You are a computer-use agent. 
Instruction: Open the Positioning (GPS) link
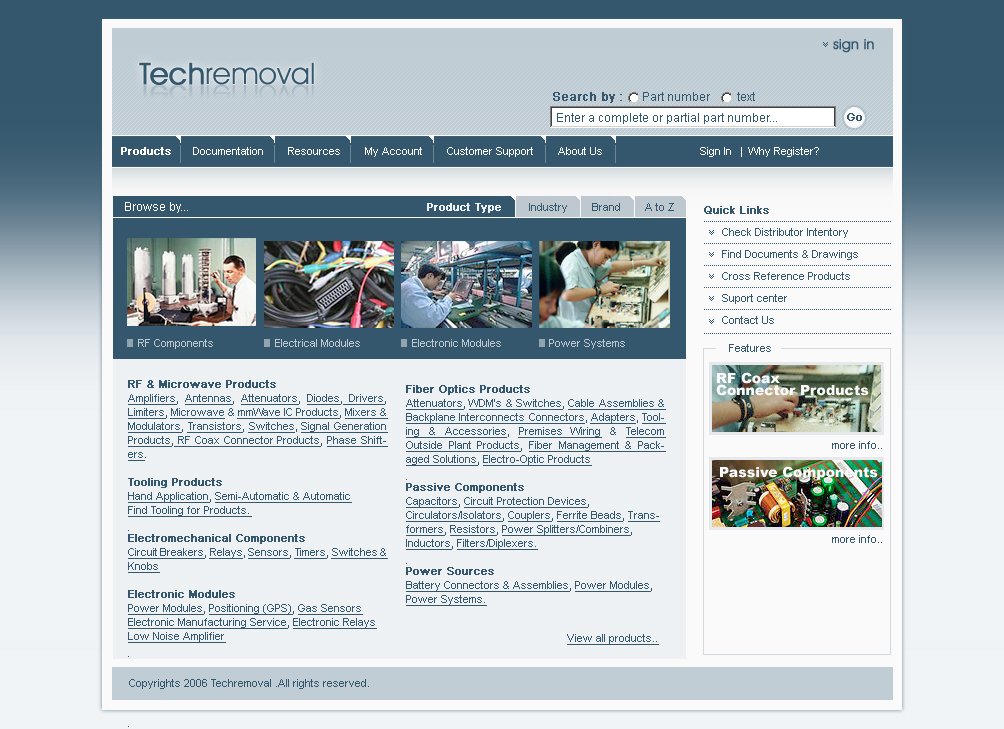click(250, 608)
